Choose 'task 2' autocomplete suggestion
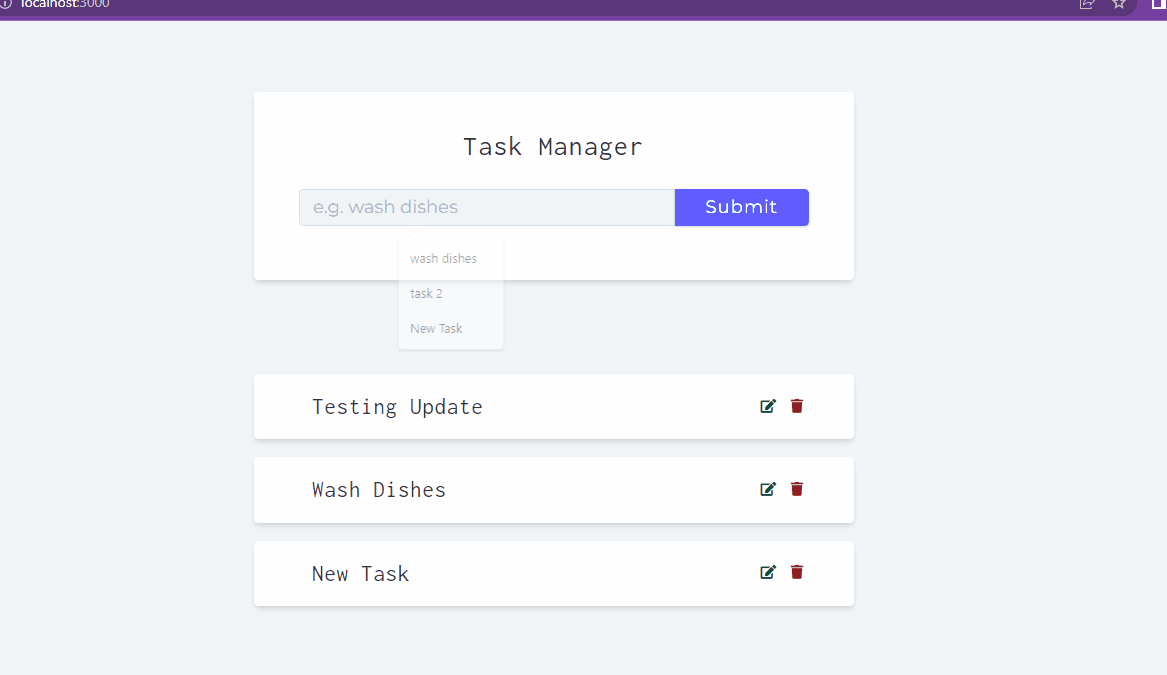 pyautogui.click(x=426, y=293)
